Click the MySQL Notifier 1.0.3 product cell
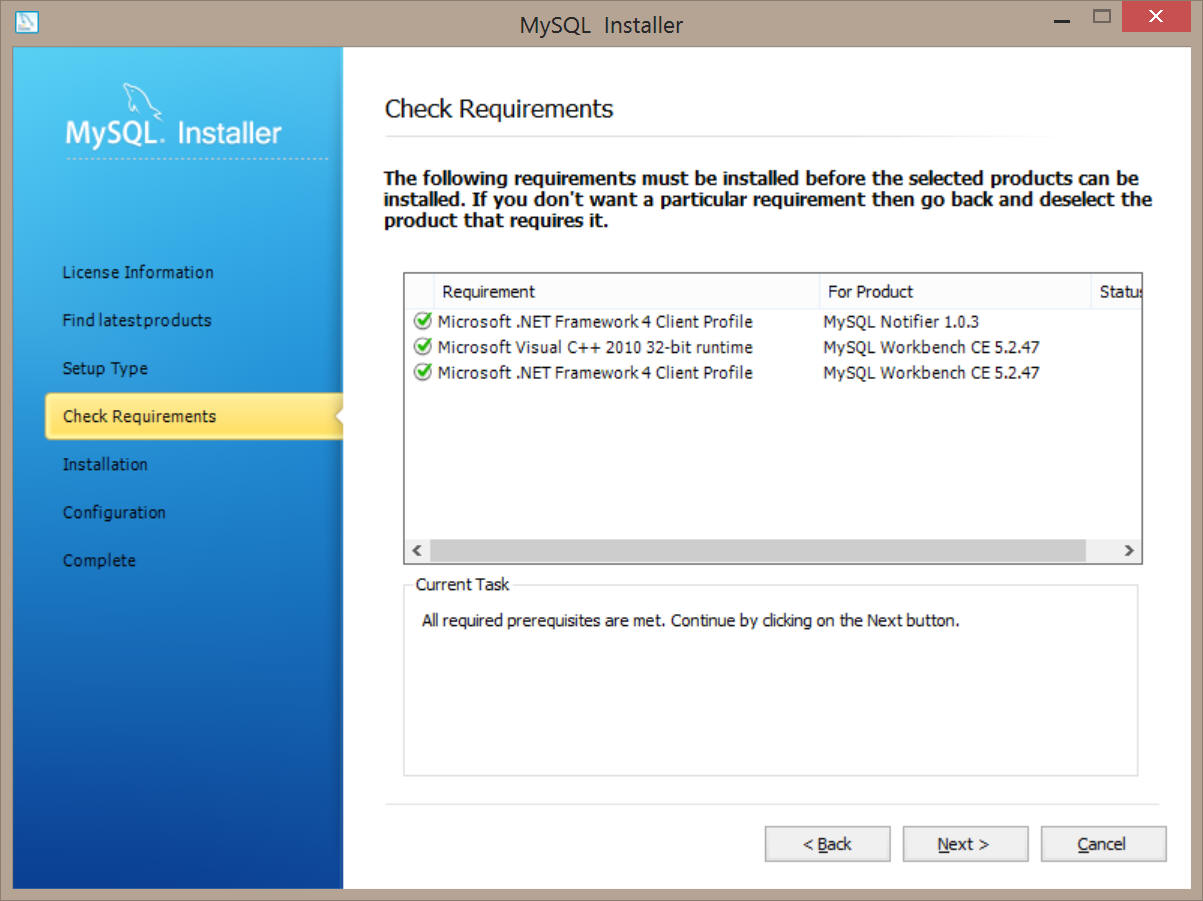Viewport: 1203px width, 901px height. 901,322
